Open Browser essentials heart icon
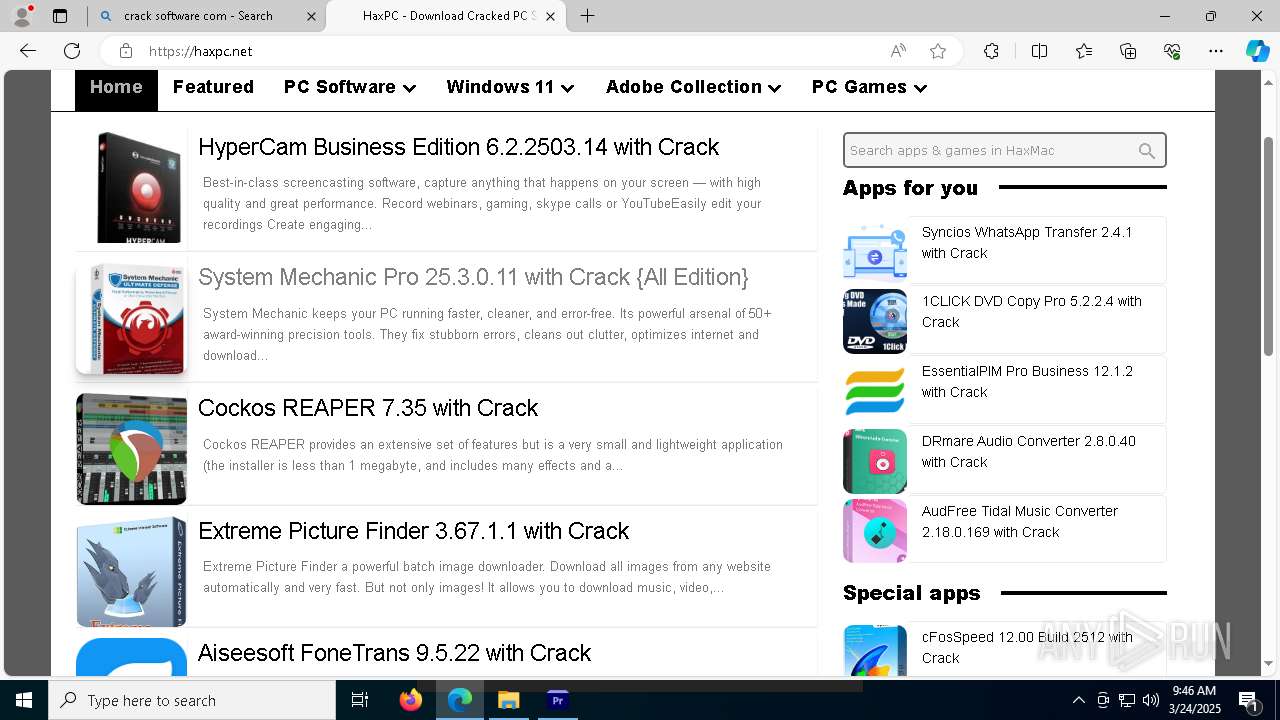Screen dimensions: 1280x720 1172,51
